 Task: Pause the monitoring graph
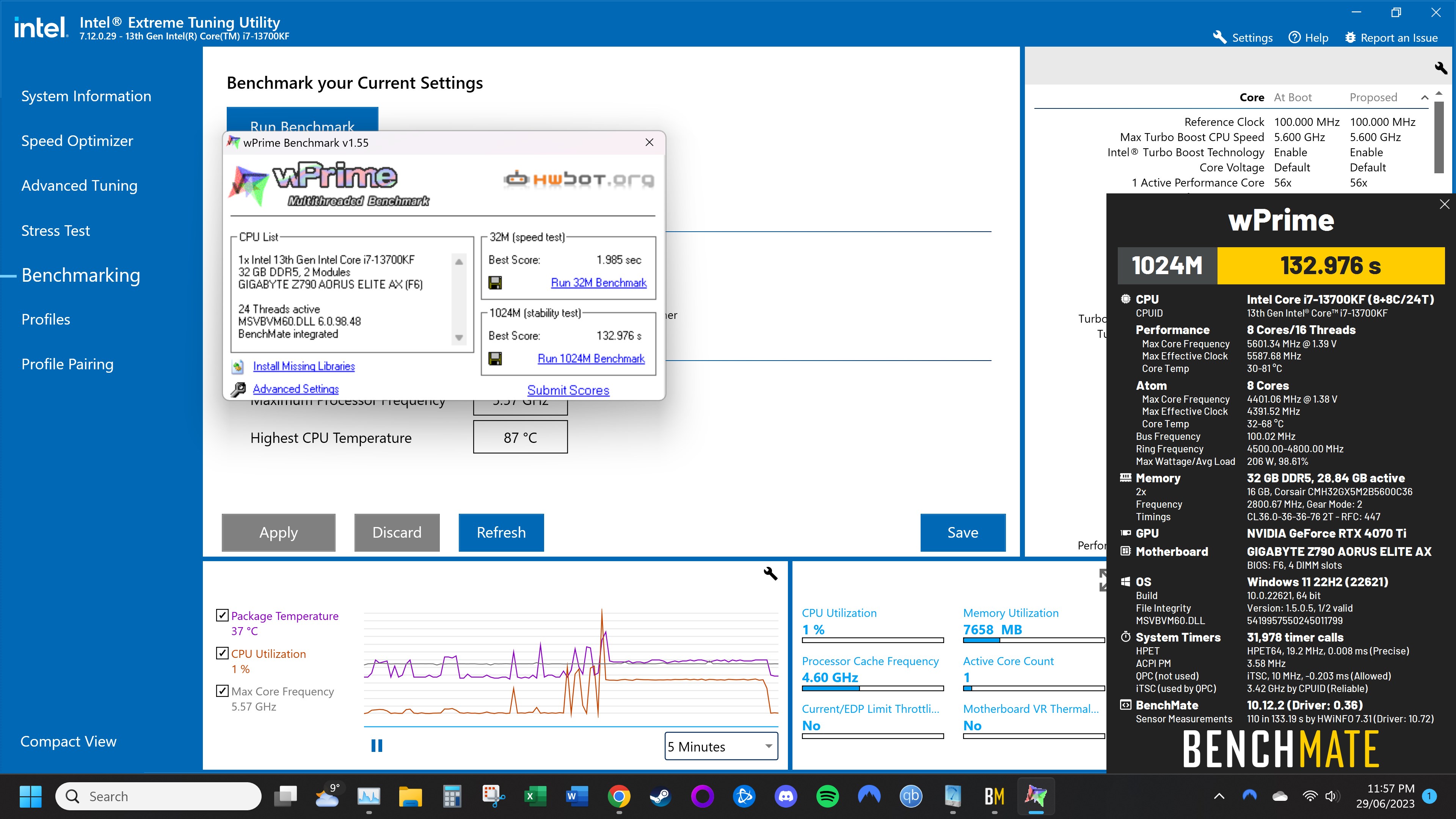pos(377,746)
